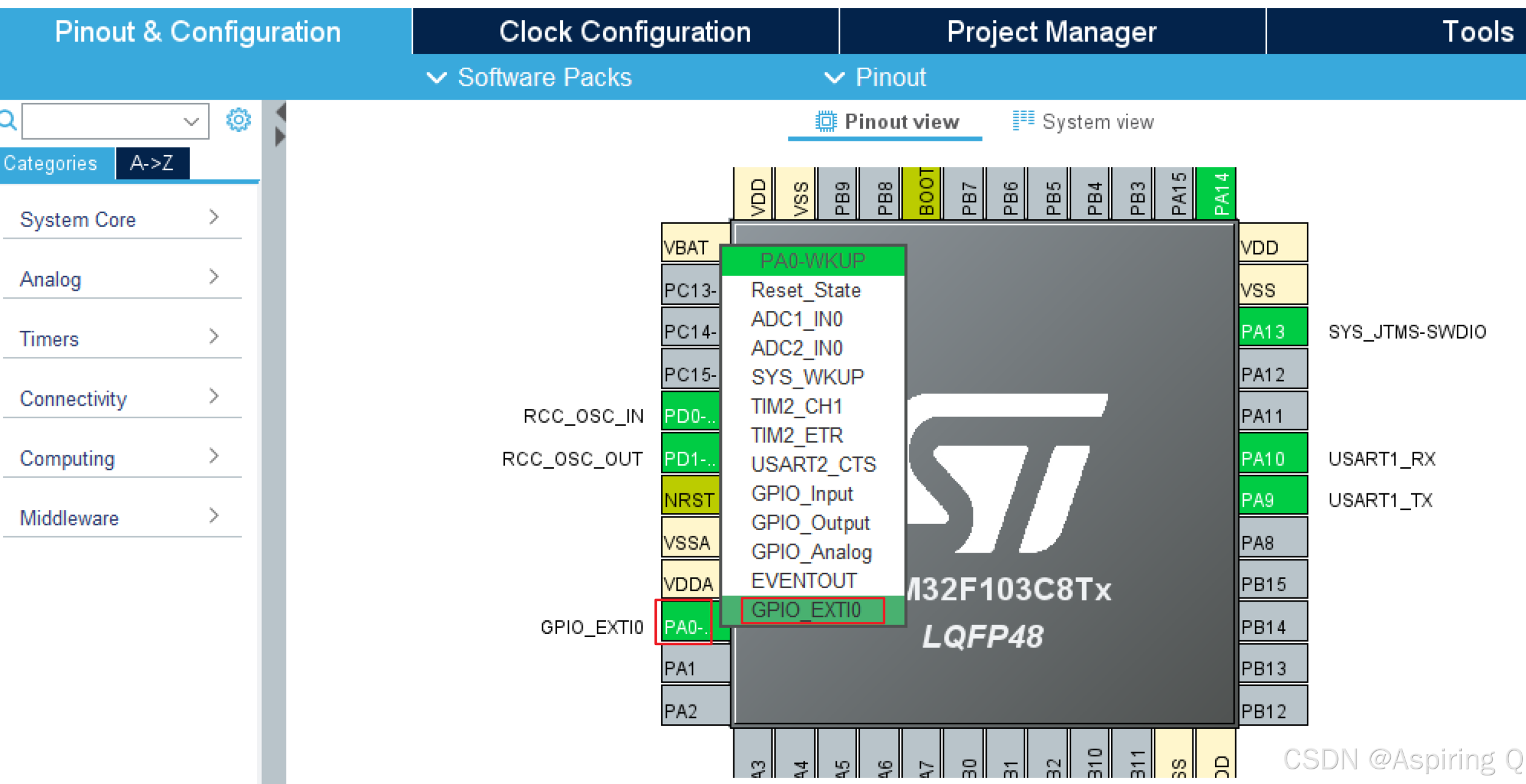This screenshot has height=784, width=1526.
Task: Select EVENTOUT option
Action: (813, 581)
